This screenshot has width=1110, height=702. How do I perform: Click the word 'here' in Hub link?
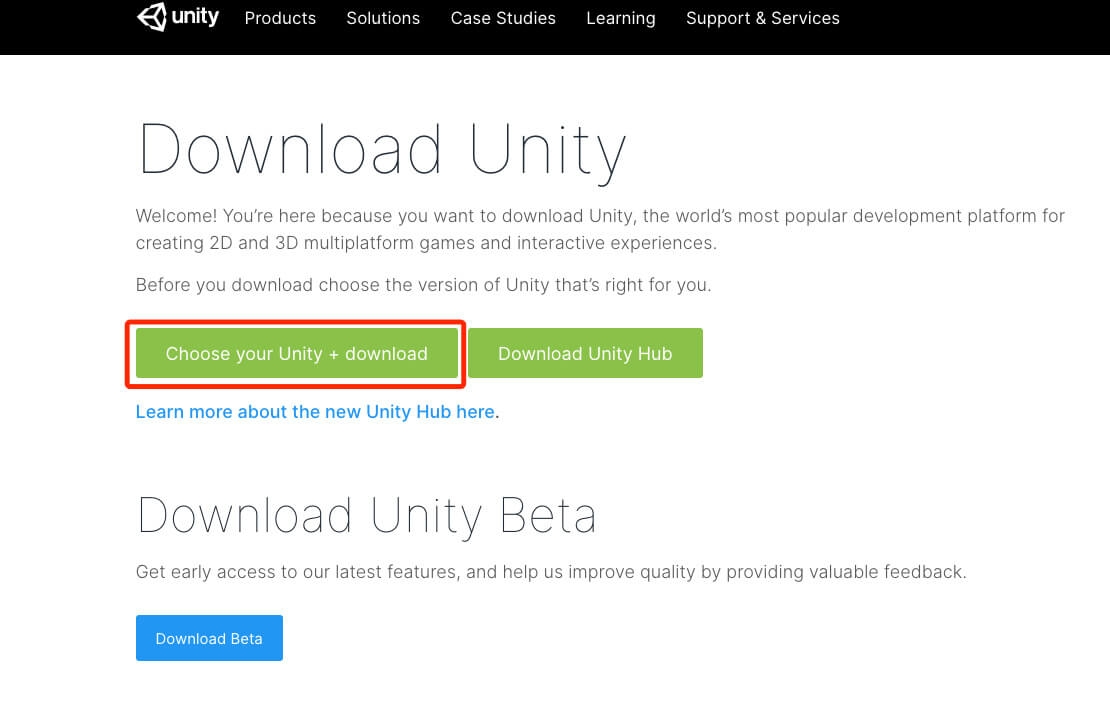(475, 412)
